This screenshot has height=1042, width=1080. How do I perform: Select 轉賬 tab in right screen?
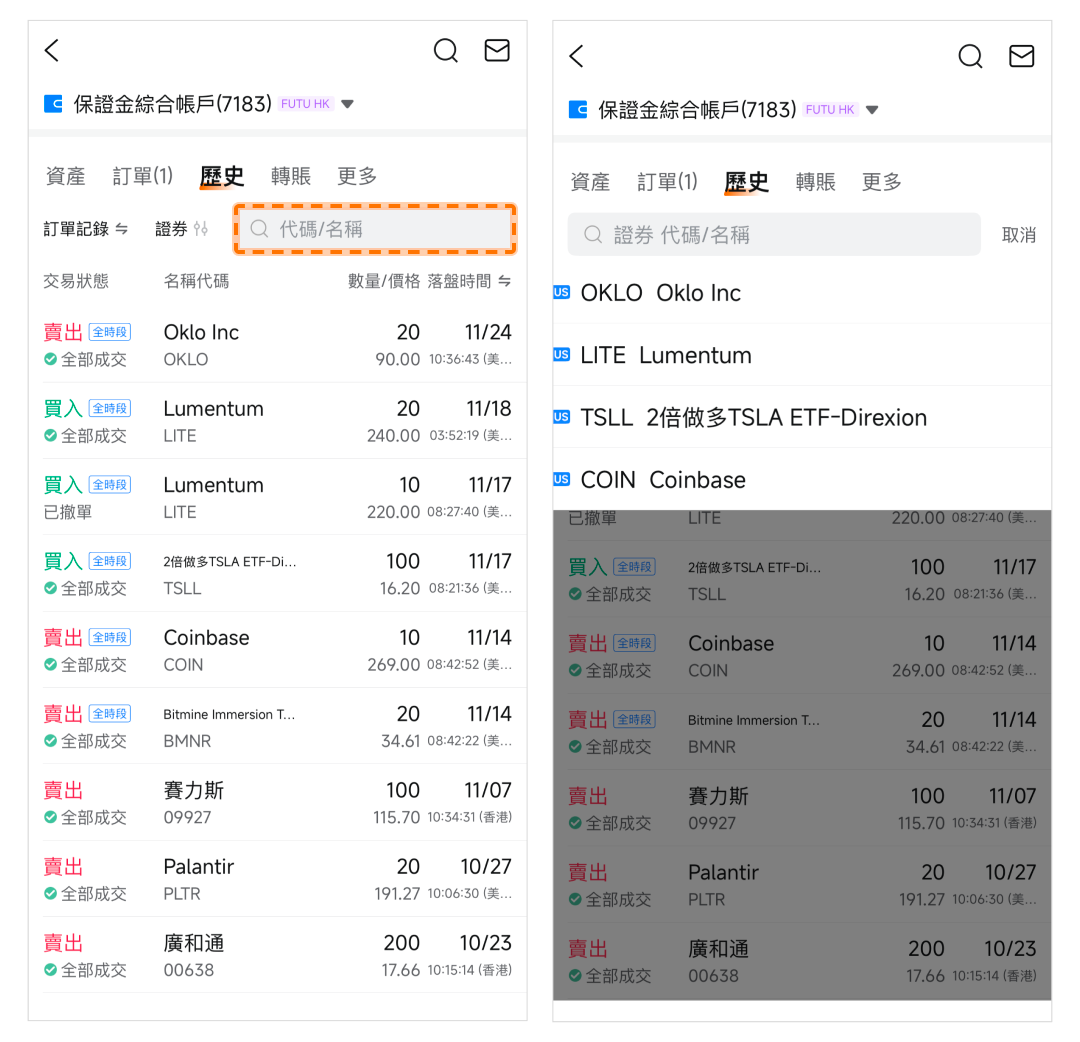click(815, 182)
